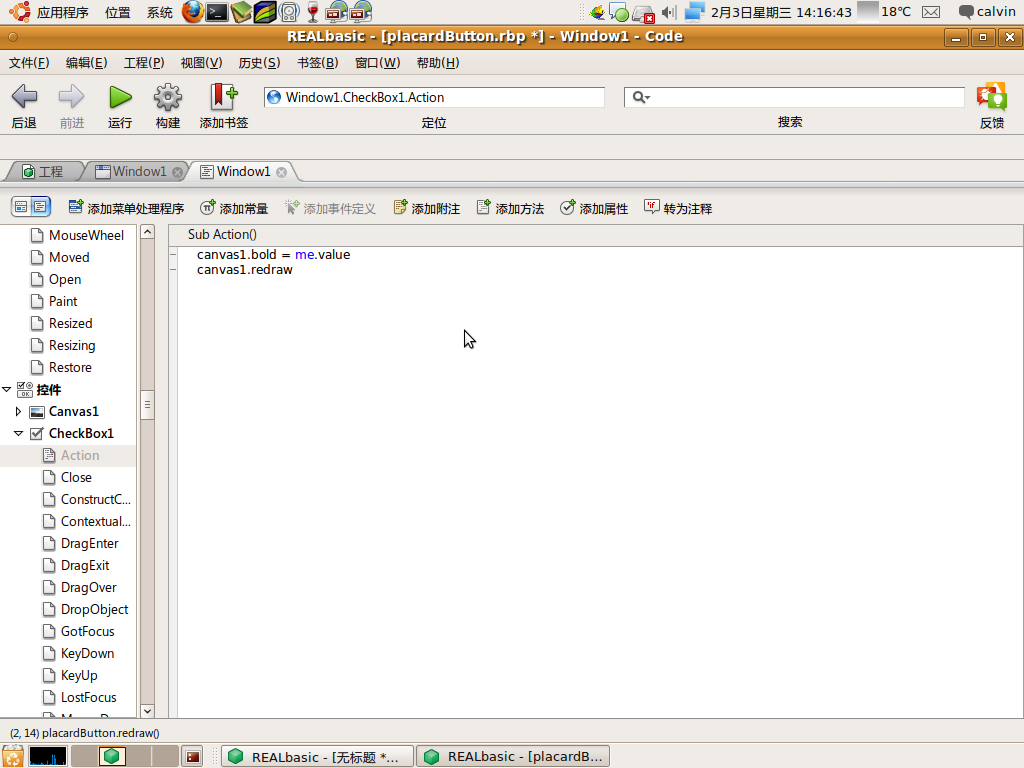The image size is (1024, 768).
Task: Click the disabled 添加事件定义 item
Action: pos(330,208)
